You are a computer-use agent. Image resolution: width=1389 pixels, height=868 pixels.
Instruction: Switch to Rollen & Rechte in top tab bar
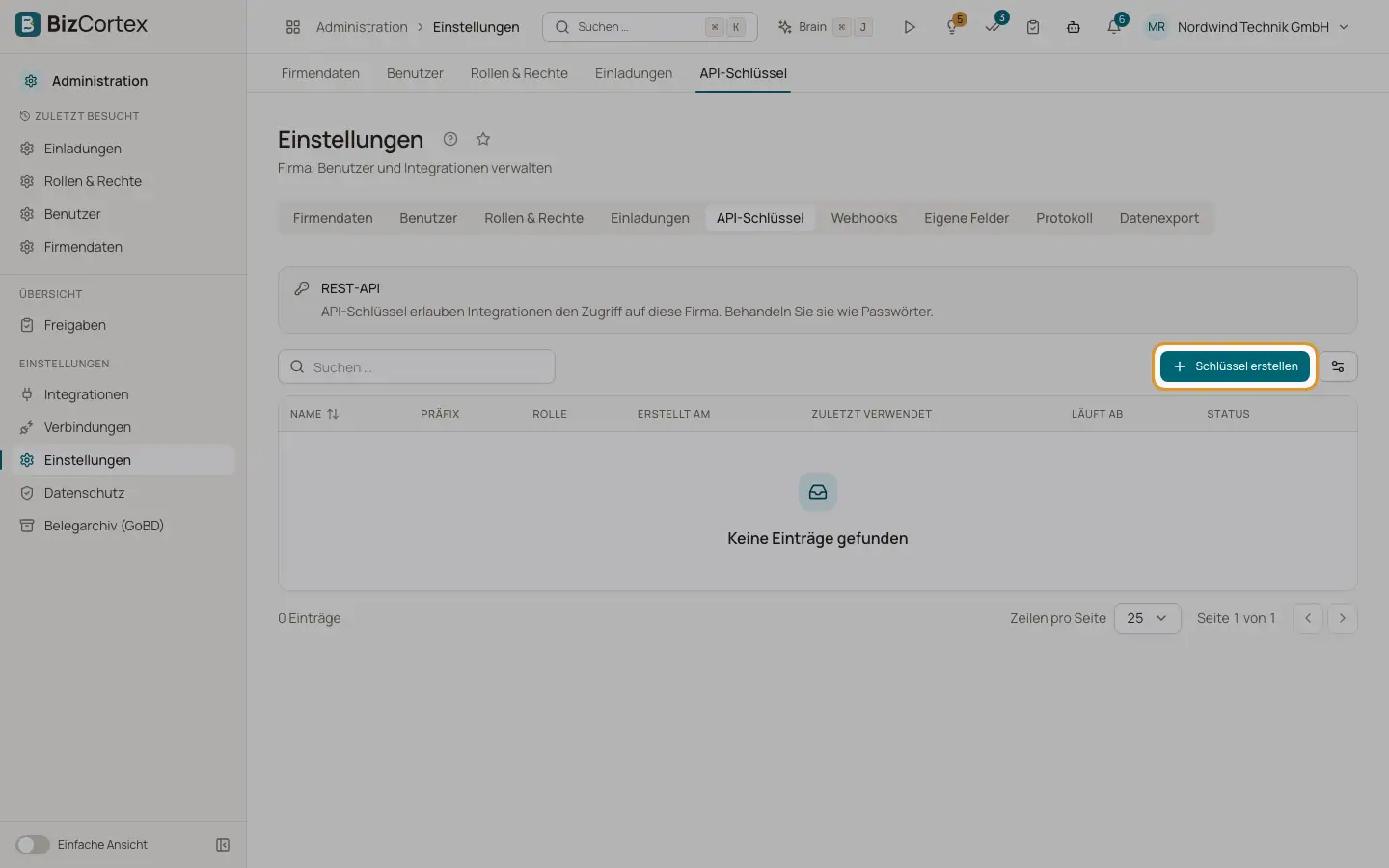pos(519,73)
